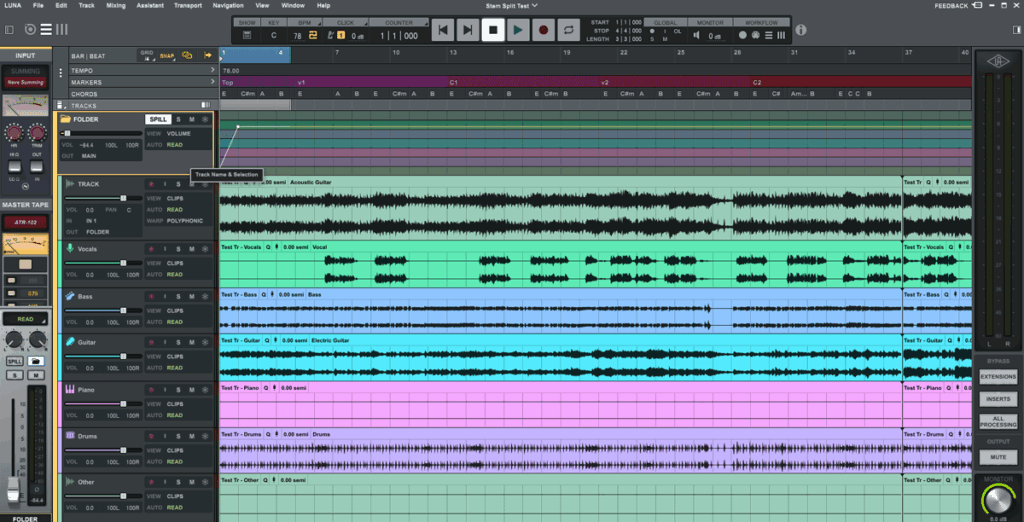Solo the Bass track
This screenshot has width=1024, height=522.
pyautogui.click(x=178, y=296)
